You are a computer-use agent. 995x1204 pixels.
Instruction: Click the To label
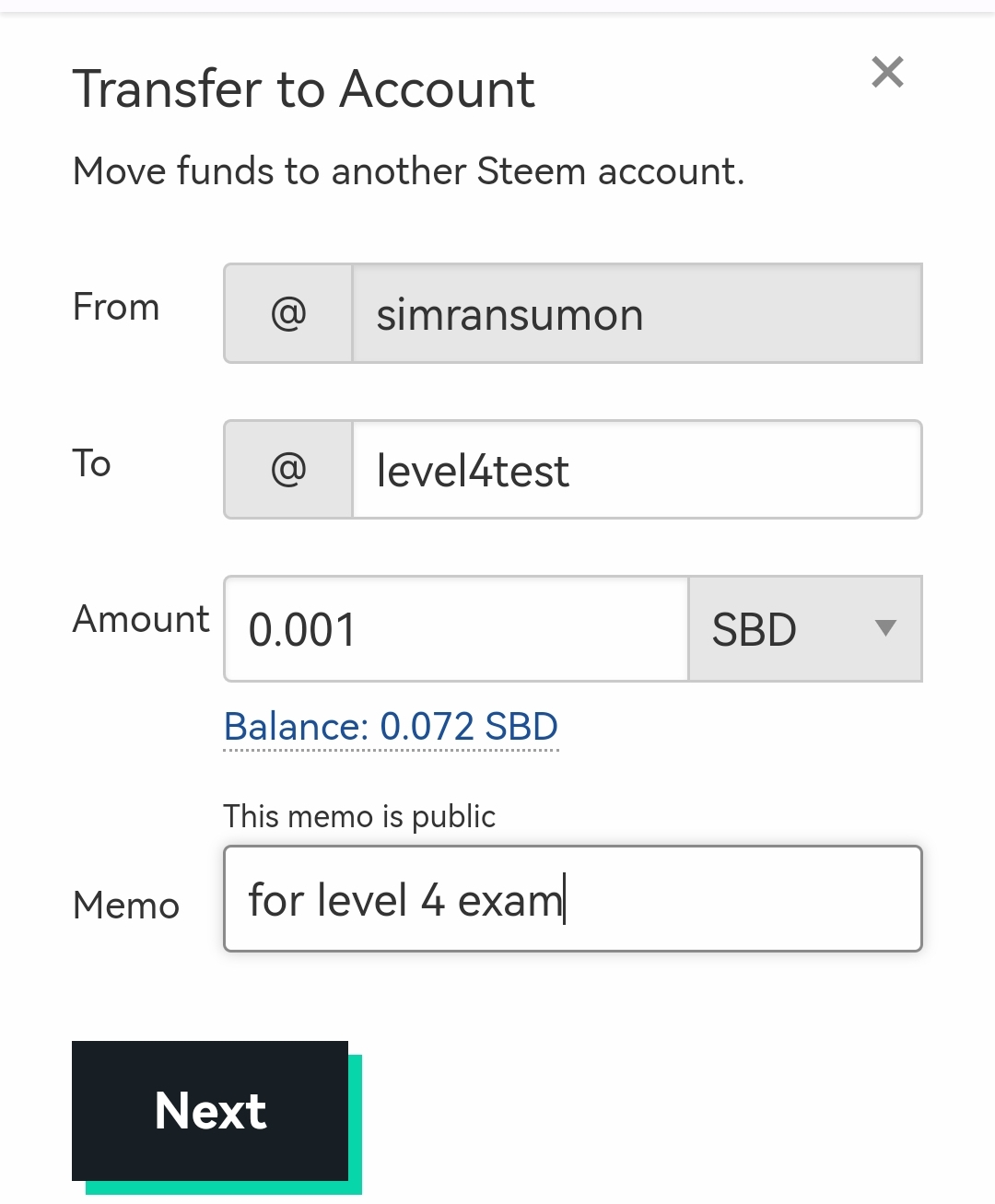coord(92,463)
